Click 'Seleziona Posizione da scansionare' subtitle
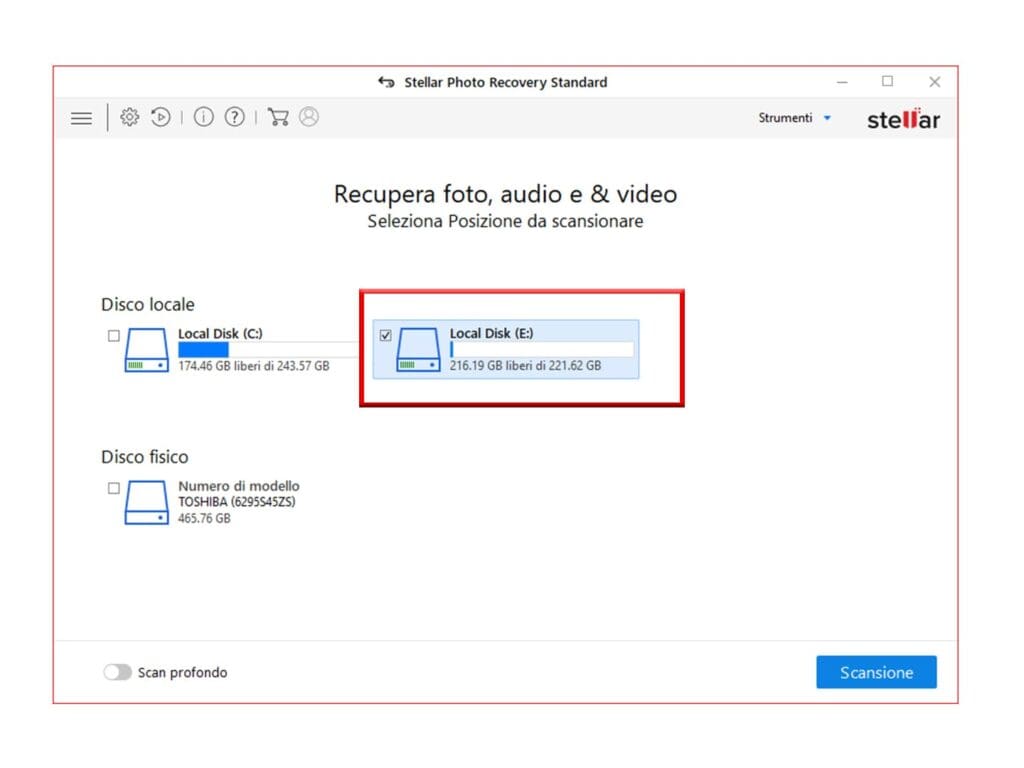 click(x=505, y=221)
